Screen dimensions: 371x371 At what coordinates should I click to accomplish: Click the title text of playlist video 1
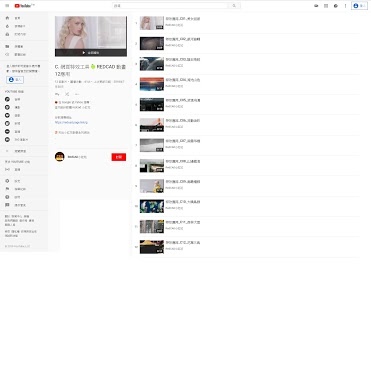(x=183, y=19)
